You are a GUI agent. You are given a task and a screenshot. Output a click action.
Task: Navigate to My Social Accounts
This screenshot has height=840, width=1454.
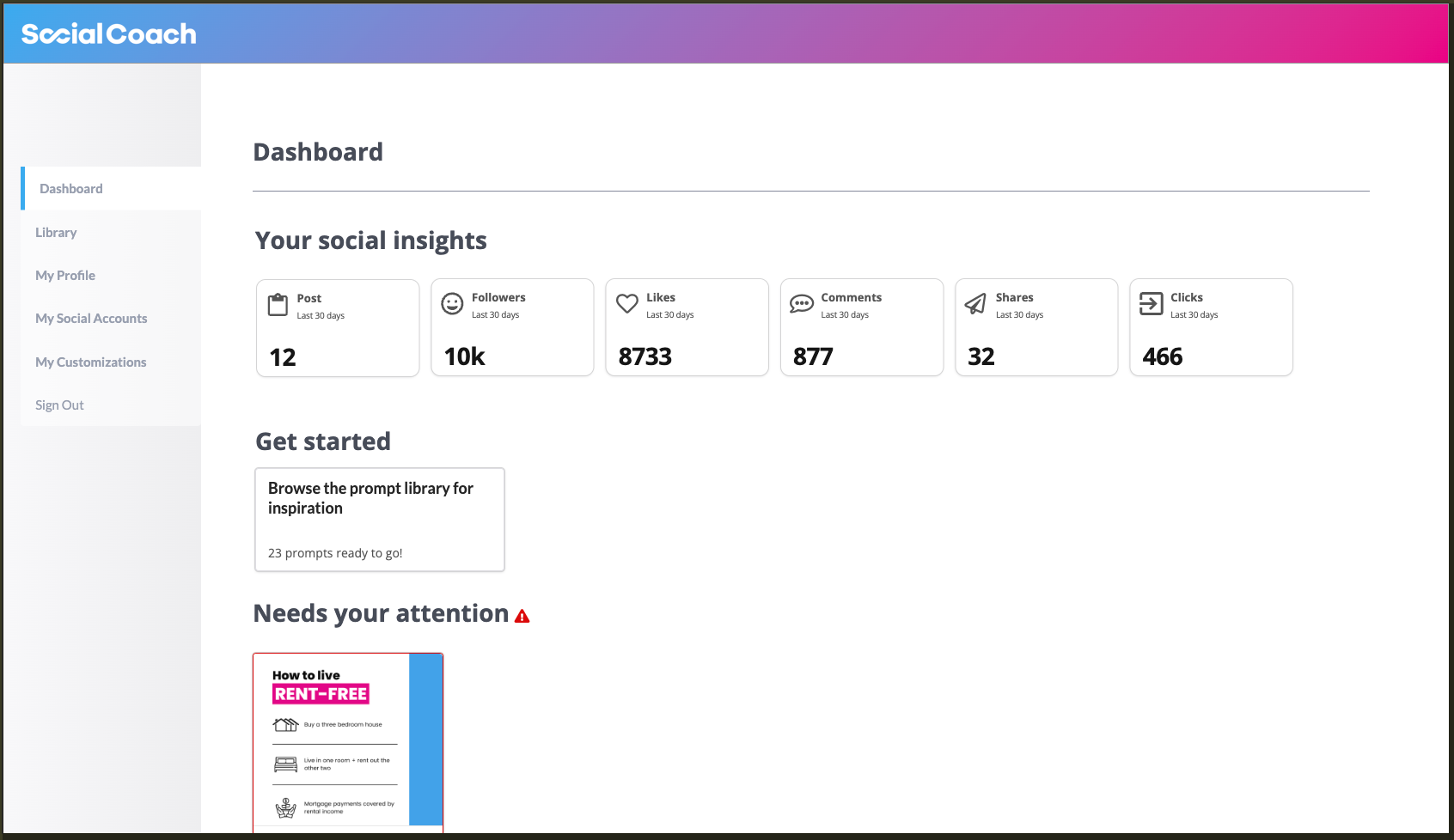click(91, 319)
